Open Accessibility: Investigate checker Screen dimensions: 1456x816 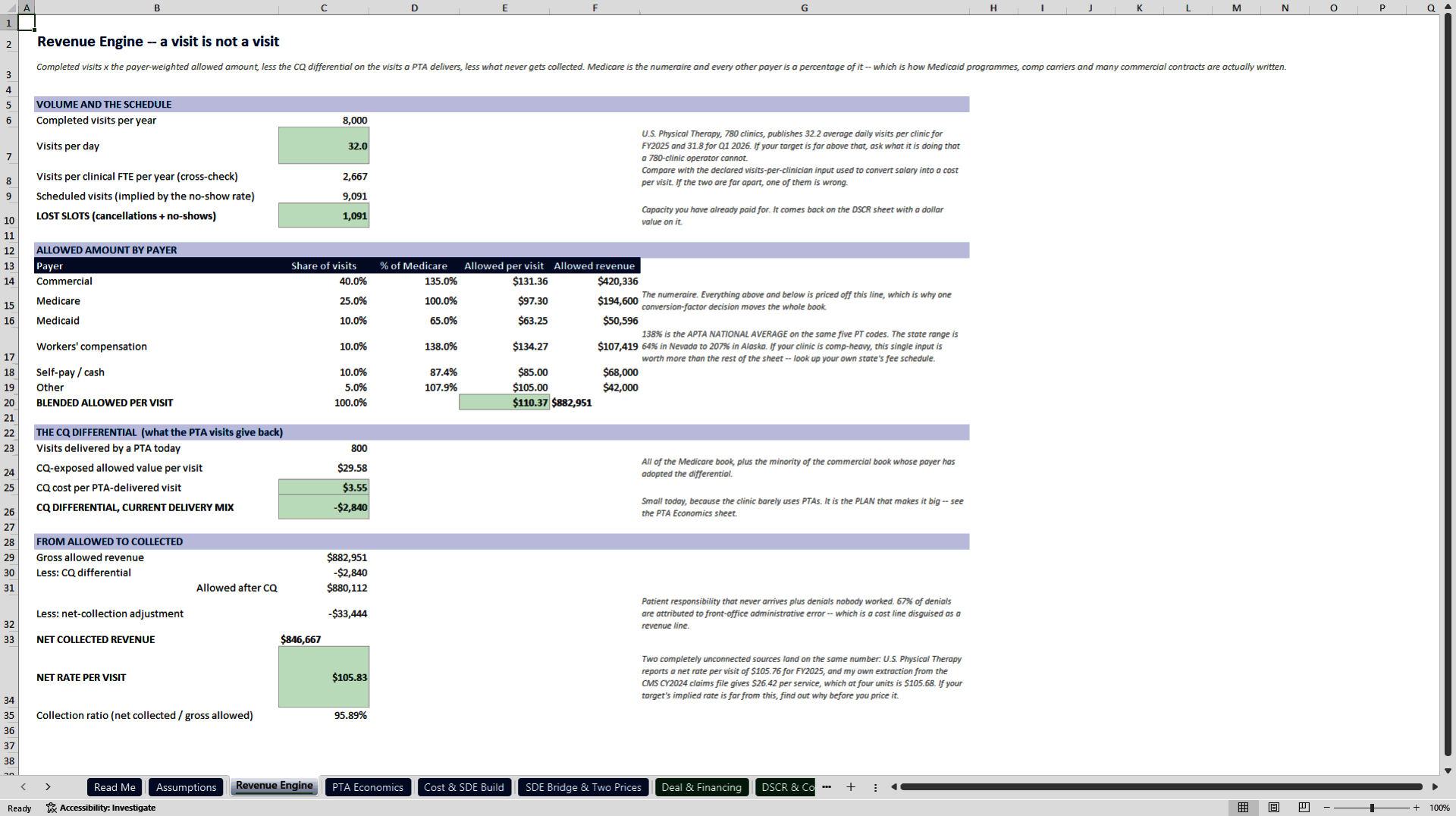[101, 808]
